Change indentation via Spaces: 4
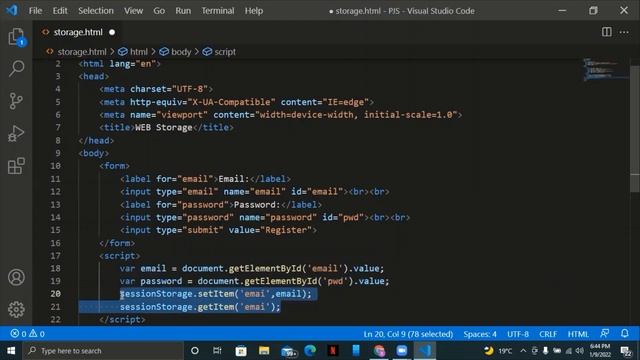The image size is (640, 360). [480, 334]
